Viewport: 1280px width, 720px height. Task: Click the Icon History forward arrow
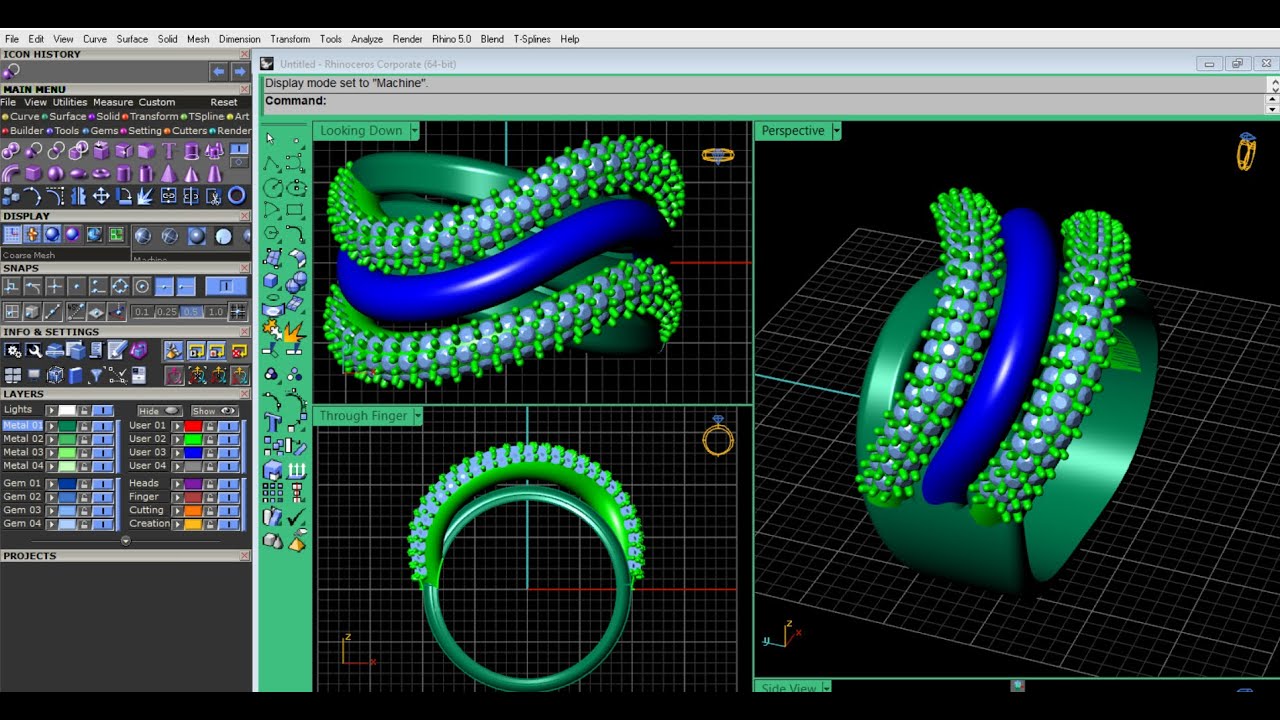[240, 71]
